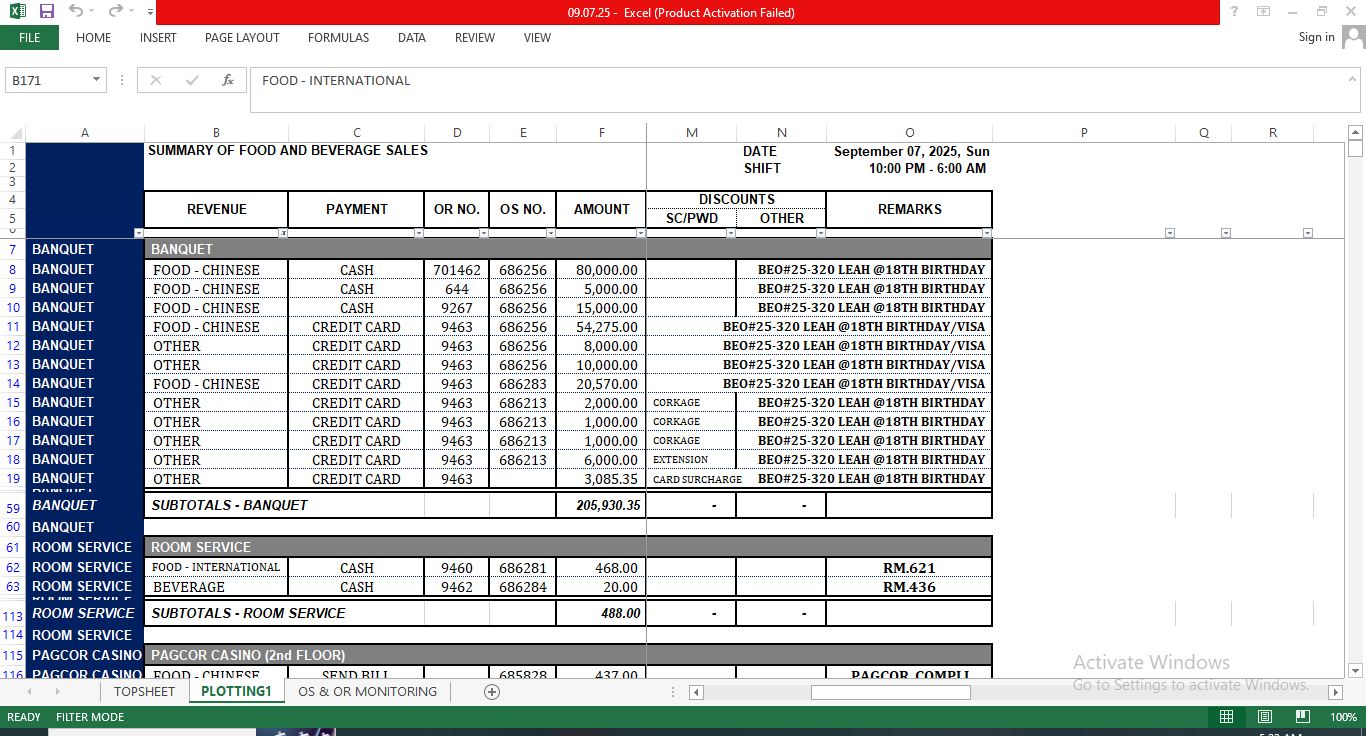Viewport: 1366px width, 736px height.
Task: Select the EXTENSION discount cell
Action: [x=691, y=460]
